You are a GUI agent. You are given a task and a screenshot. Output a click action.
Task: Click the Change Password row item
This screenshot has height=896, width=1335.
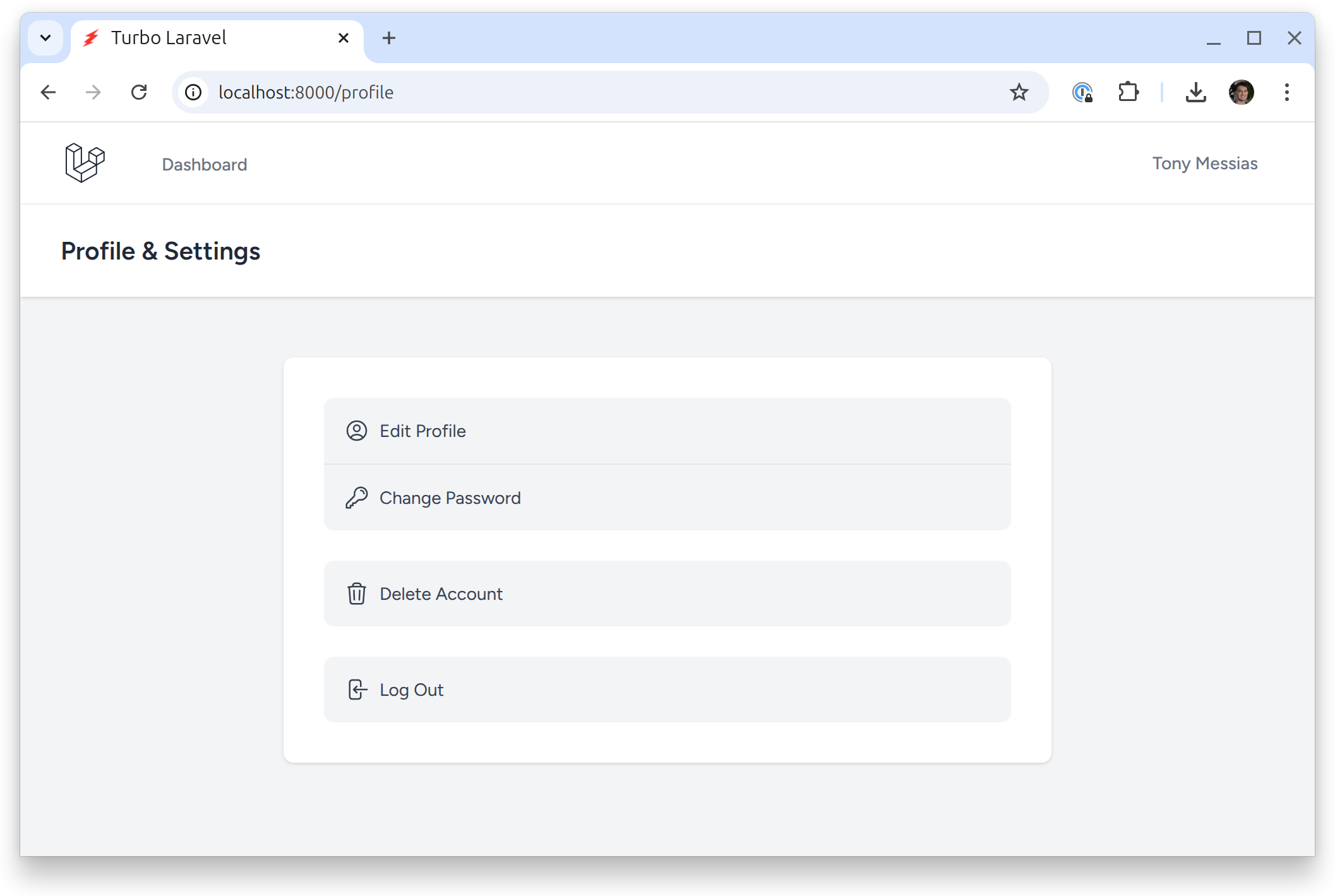click(666, 497)
